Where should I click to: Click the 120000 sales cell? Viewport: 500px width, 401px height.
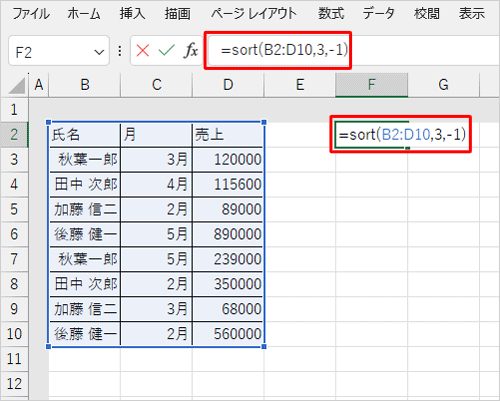[x=228, y=160]
